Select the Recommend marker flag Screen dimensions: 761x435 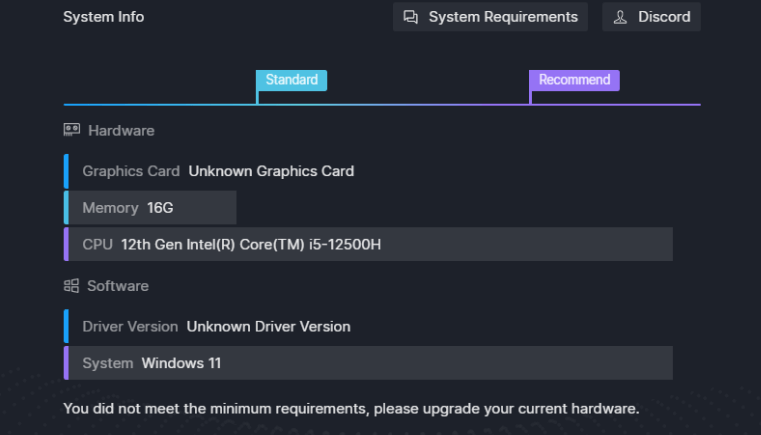tap(574, 80)
